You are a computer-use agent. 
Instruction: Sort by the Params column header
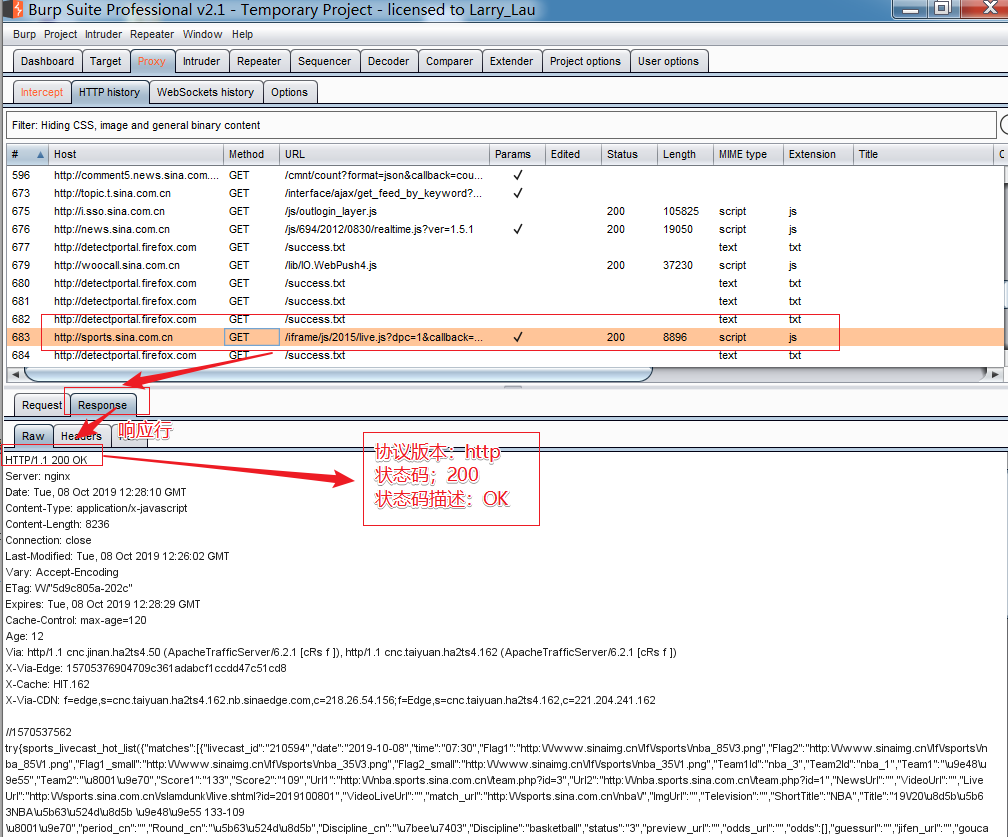point(518,154)
